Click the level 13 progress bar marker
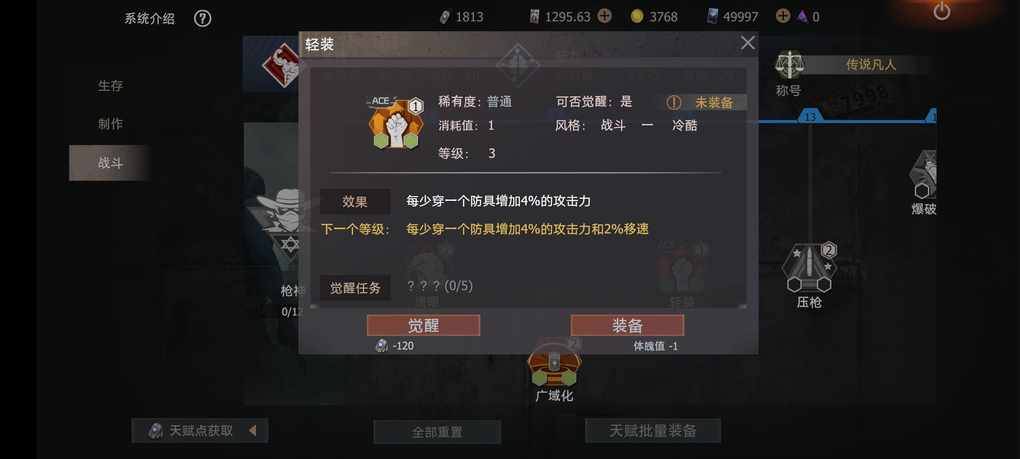 point(810,116)
